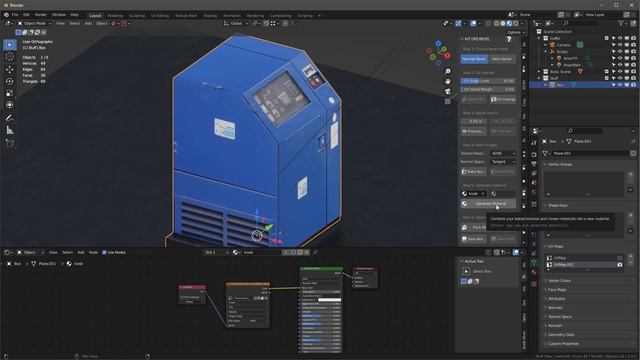Select the Add Cube tool

coord(9,143)
